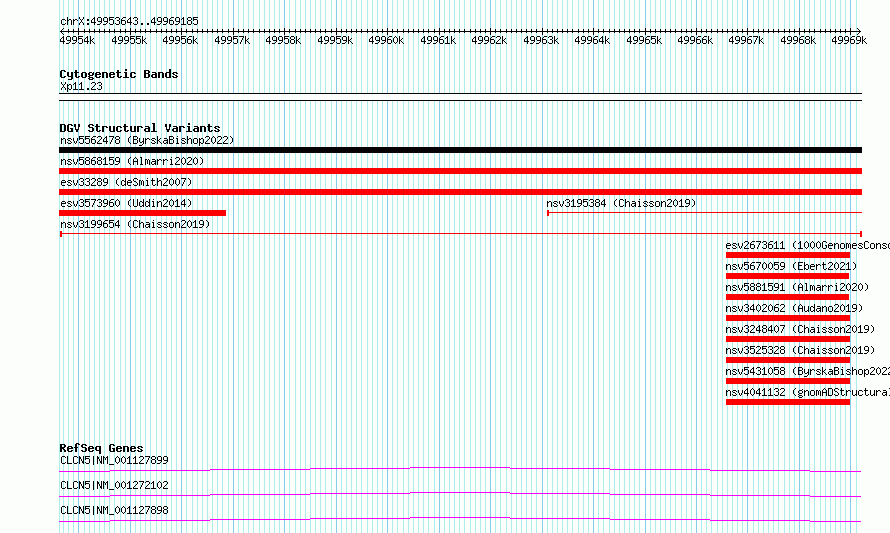Click red bar under nsv5881591

[787, 297]
